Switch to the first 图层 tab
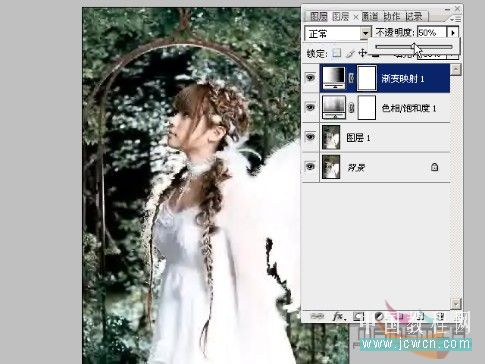The width and height of the screenshot is (485, 364). click(318, 16)
